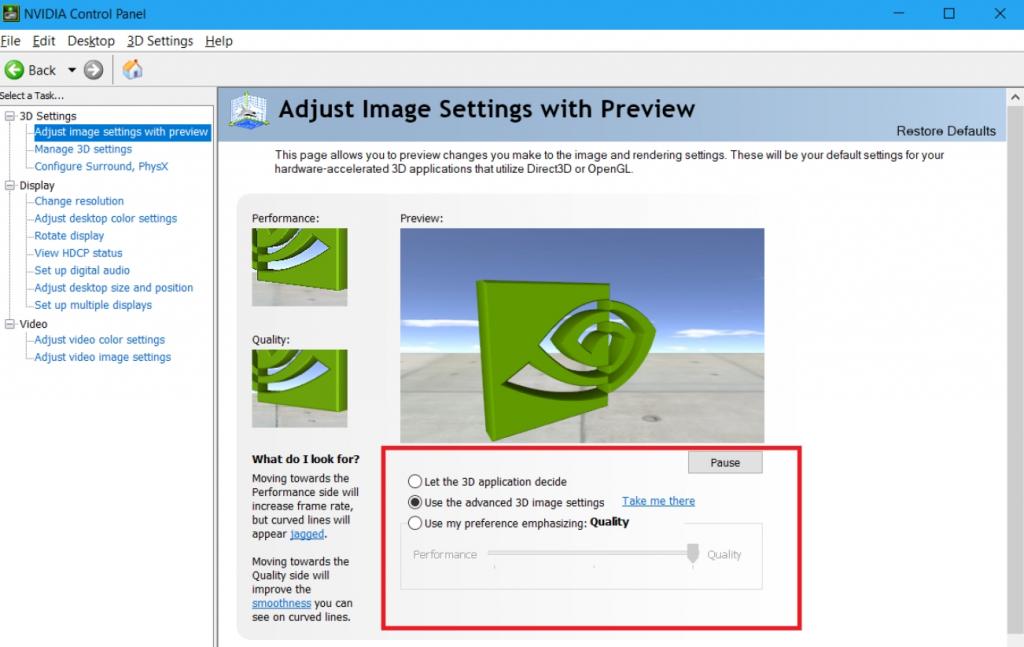Open the Desktop menu
This screenshot has height=647, width=1024.
pyautogui.click(x=91, y=41)
